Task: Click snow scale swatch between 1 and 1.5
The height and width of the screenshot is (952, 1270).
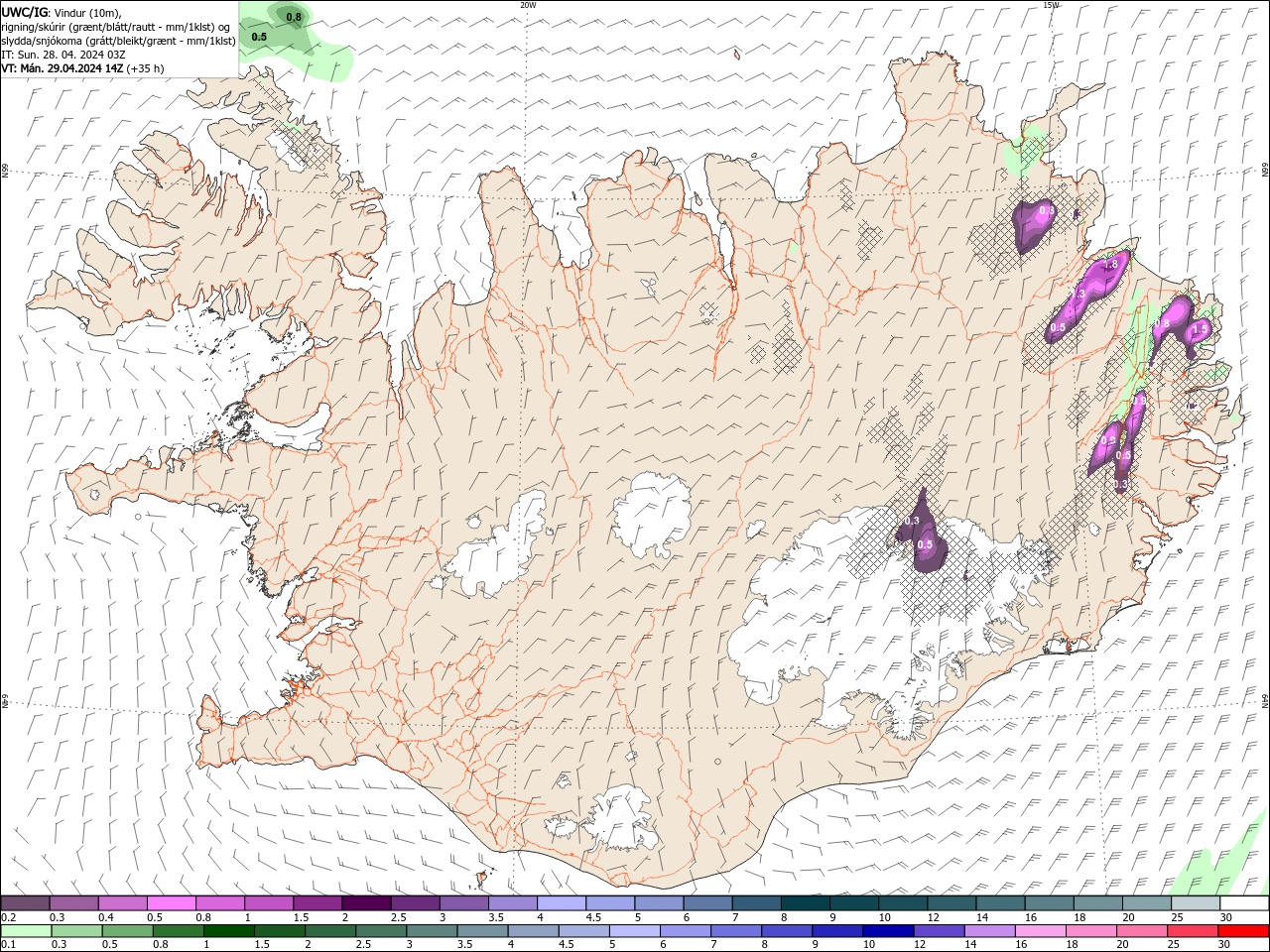Action: coord(269,903)
